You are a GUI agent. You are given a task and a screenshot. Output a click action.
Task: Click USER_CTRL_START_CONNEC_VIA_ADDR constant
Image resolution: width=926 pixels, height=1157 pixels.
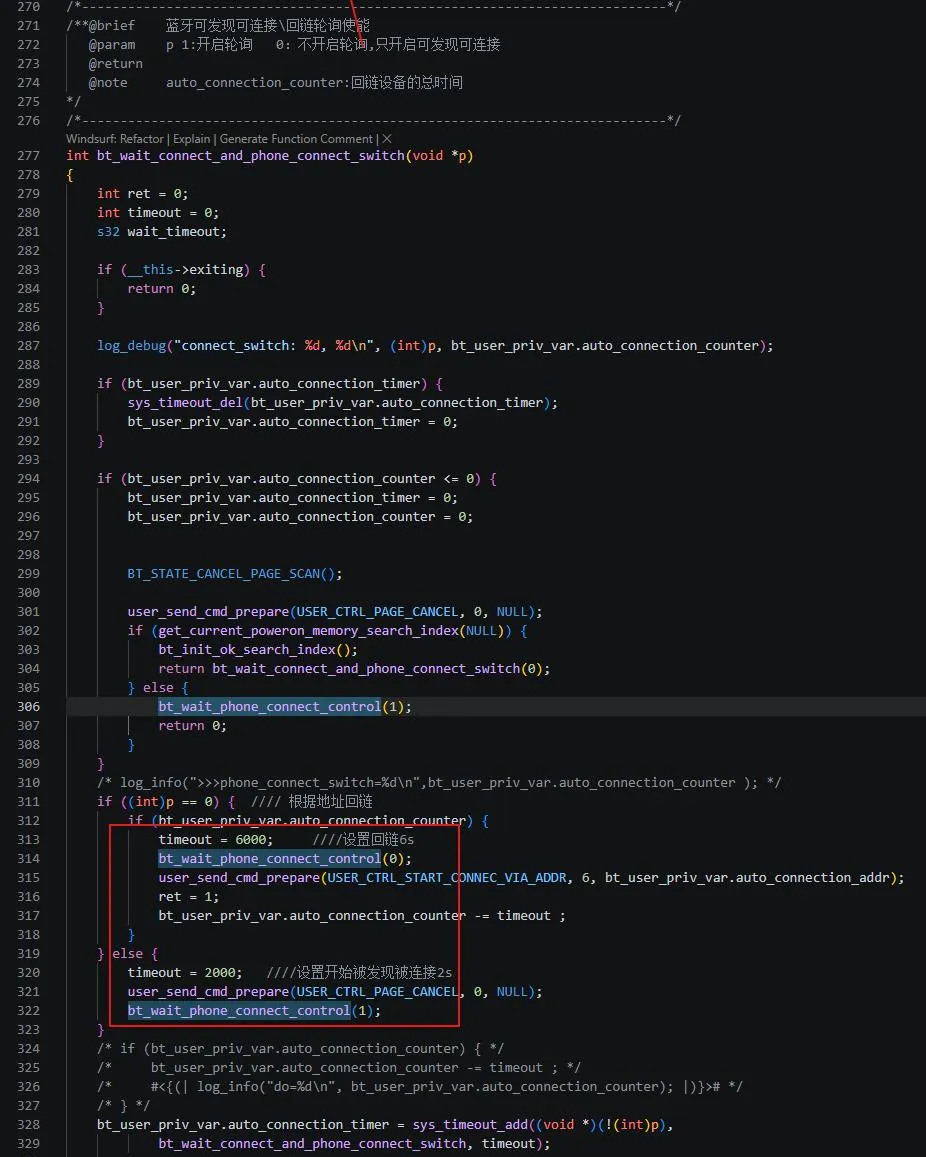point(446,878)
